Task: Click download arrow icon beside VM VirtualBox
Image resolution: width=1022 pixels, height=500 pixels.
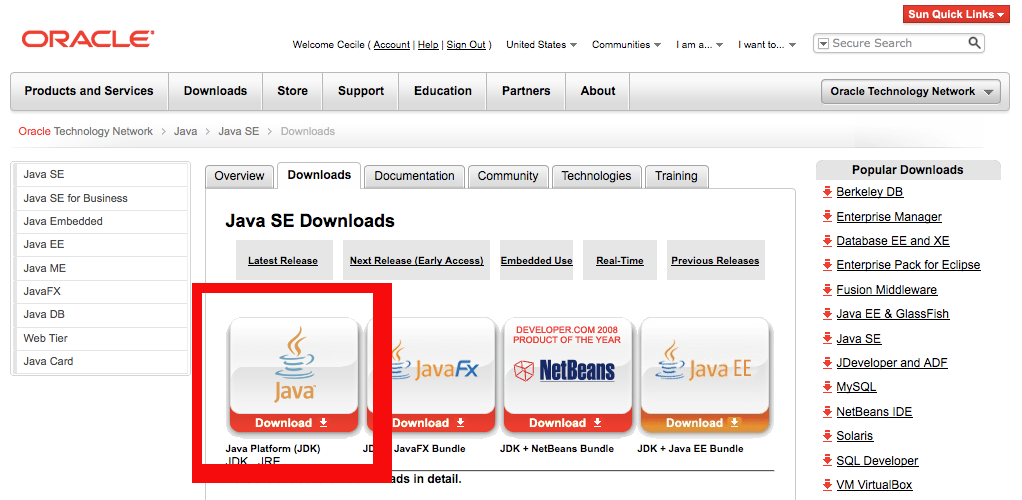Action: tap(826, 484)
